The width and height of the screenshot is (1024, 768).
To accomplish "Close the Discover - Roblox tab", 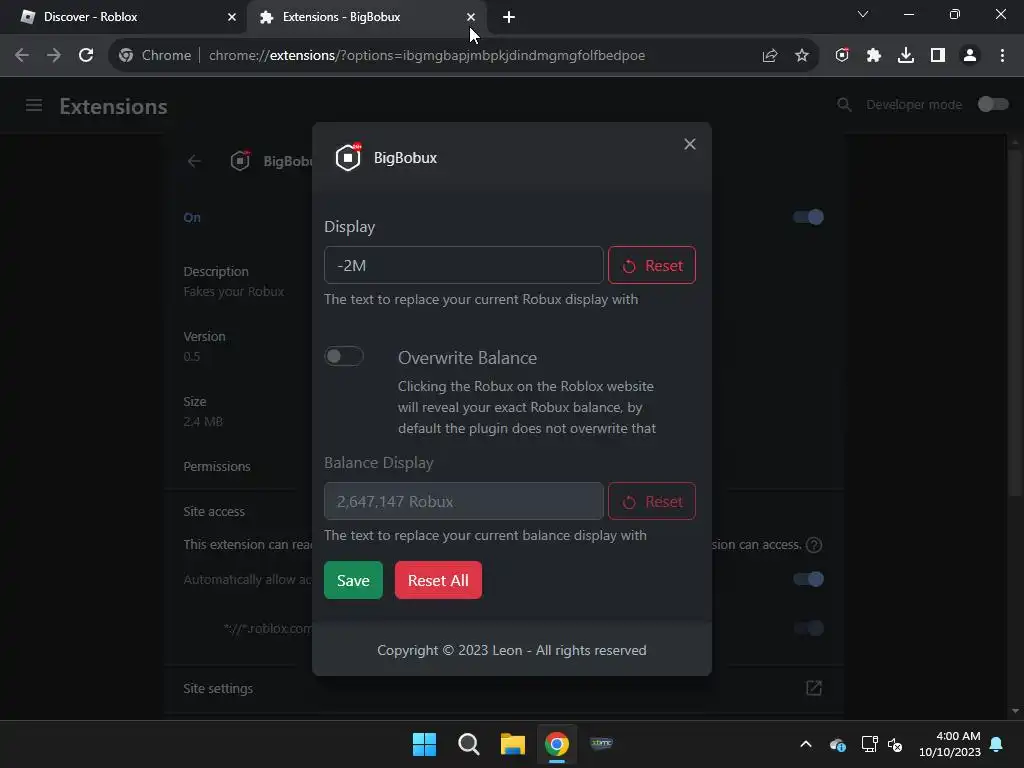I will [x=231, y=17].
